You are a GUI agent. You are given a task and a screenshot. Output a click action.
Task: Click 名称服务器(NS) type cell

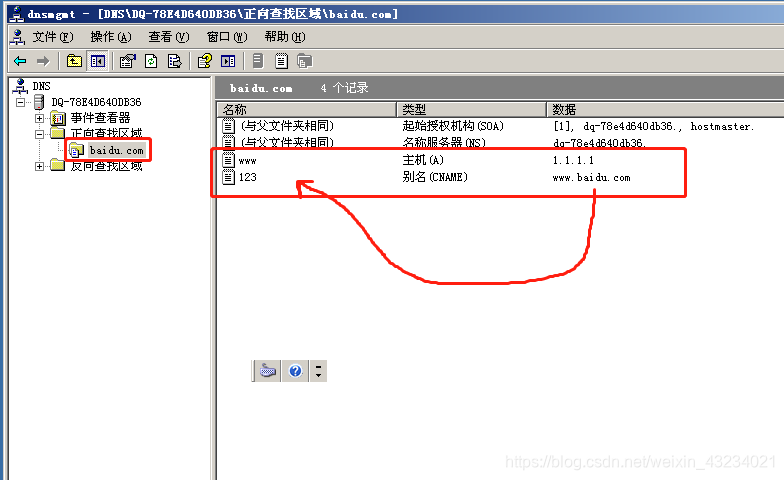[444, 142]
